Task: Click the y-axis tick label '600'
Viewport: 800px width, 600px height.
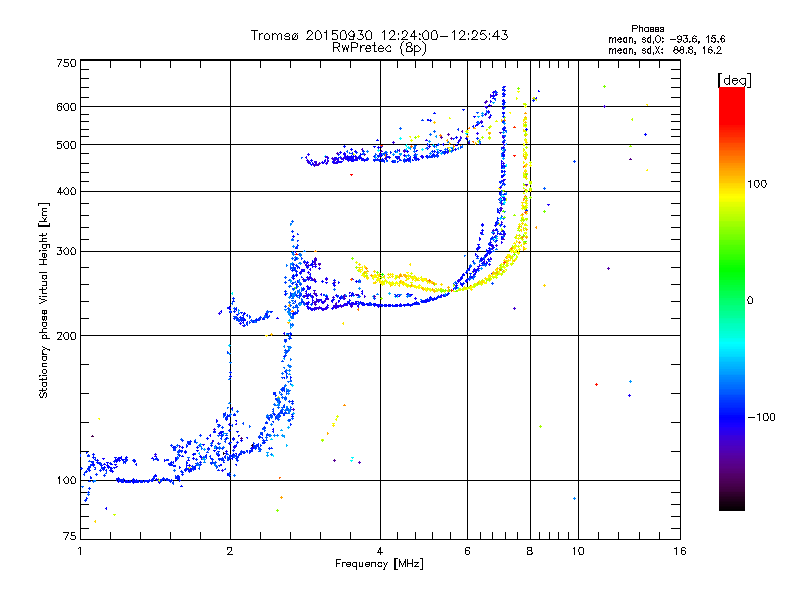Action: 66,107
